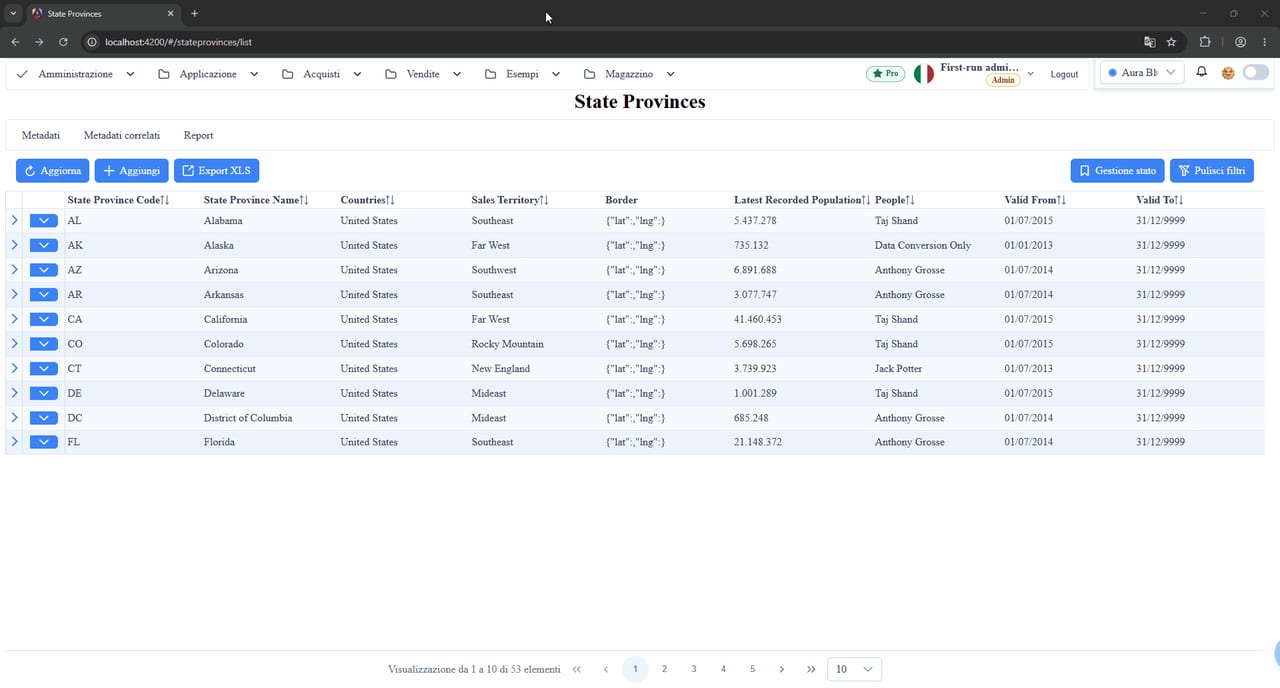
Task: Click the District of Columbia cell
Action: click(248, 418)
